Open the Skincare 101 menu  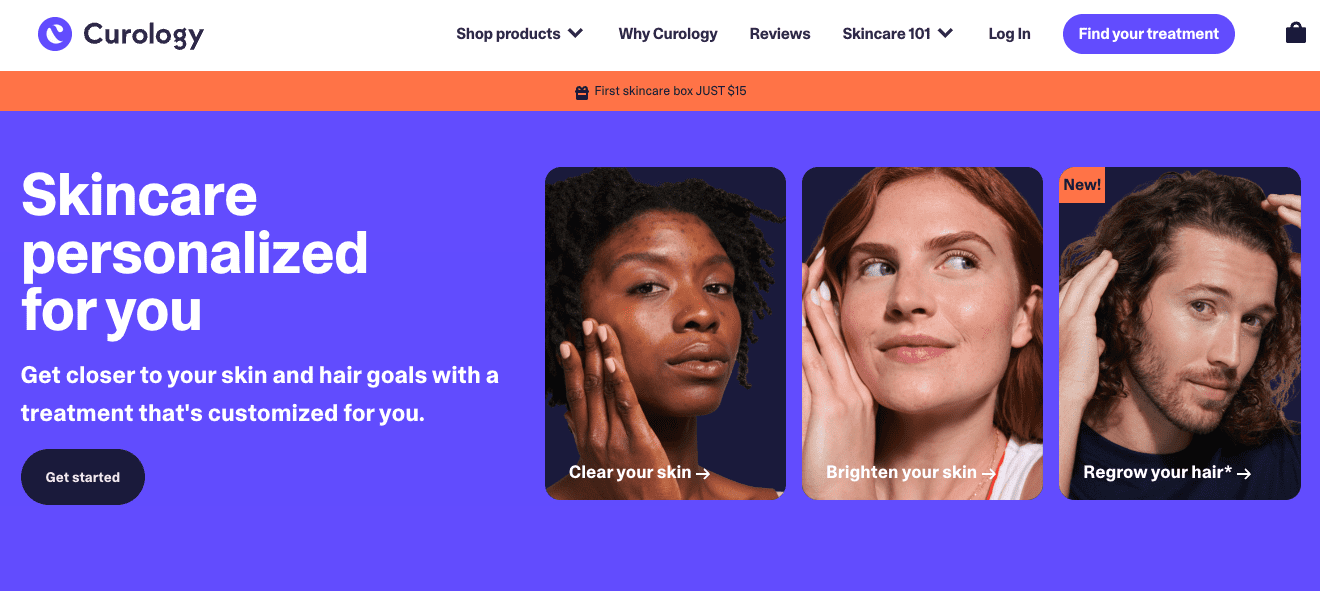pos(886,34)
